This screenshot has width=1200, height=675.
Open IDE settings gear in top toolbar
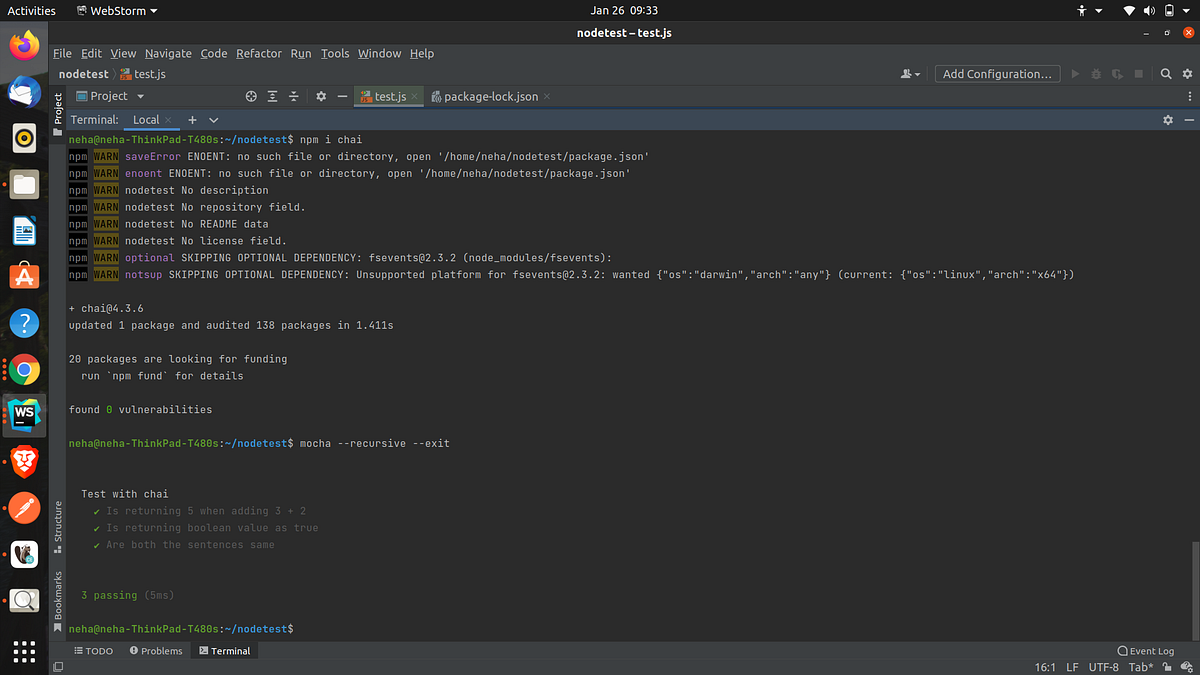(x=1186, y=74)
